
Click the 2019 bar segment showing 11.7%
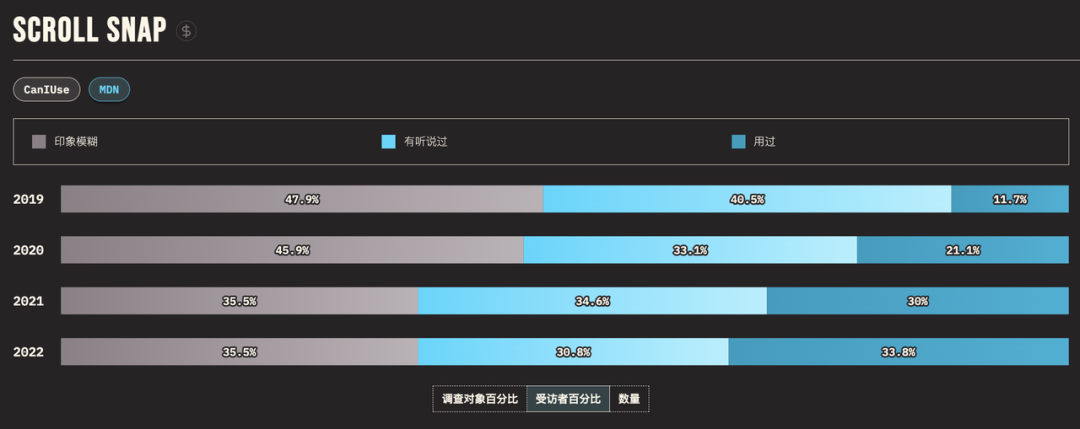pyautogui.click(x=1010, y=199)
